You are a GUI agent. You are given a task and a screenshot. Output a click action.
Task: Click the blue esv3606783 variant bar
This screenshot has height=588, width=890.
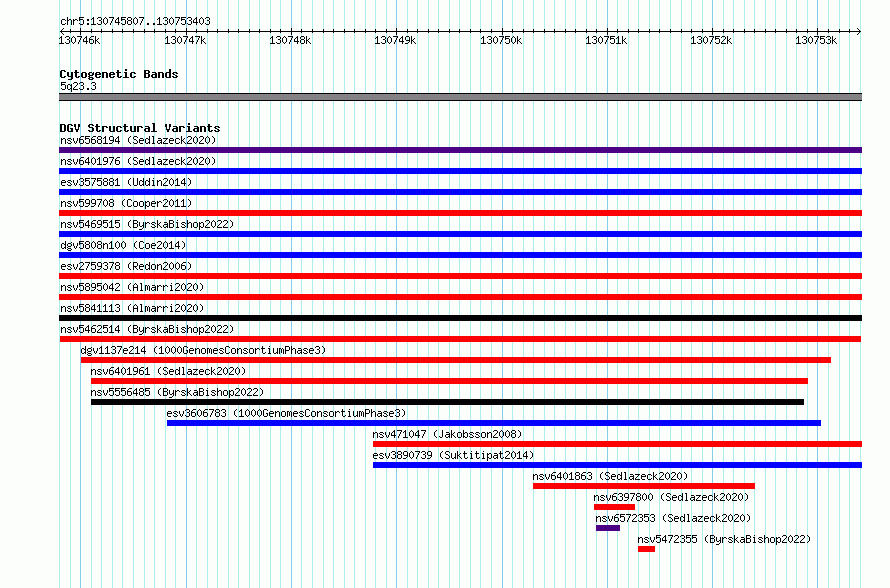pos(494,423)
